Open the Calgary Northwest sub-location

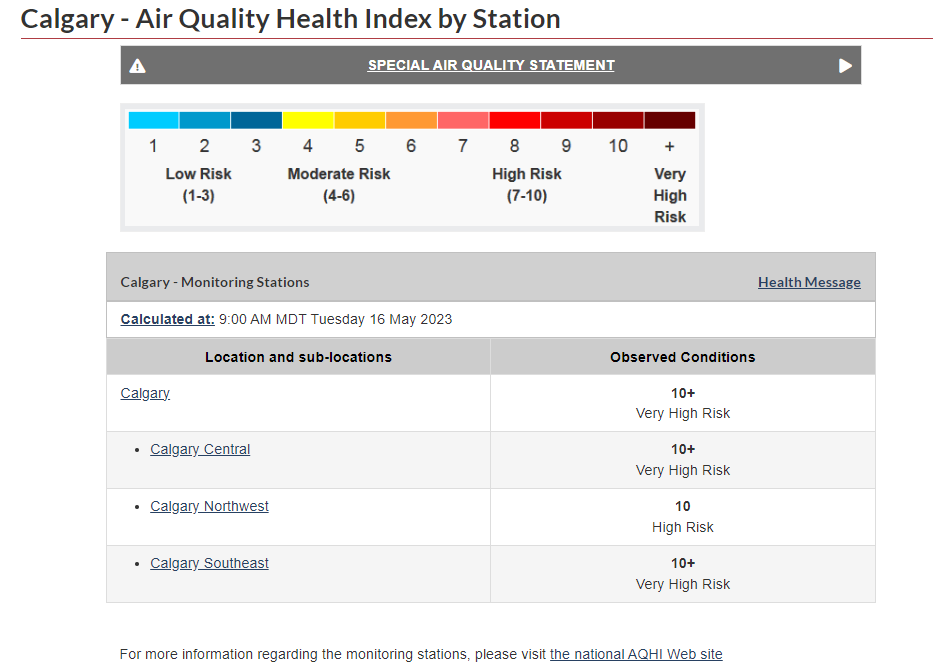[x=209, y=506]
